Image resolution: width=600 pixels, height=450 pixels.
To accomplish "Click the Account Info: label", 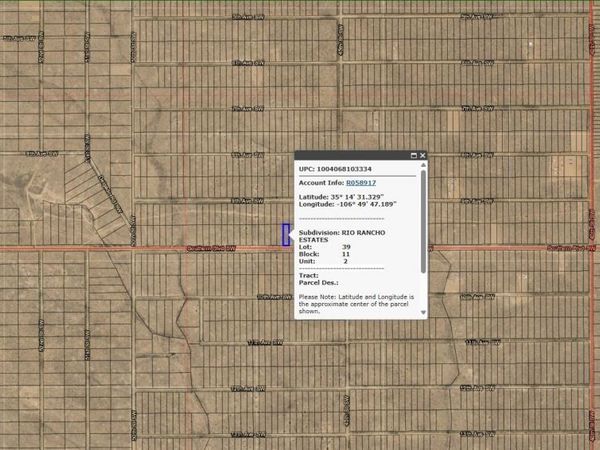I will click(x=321, y=183).
